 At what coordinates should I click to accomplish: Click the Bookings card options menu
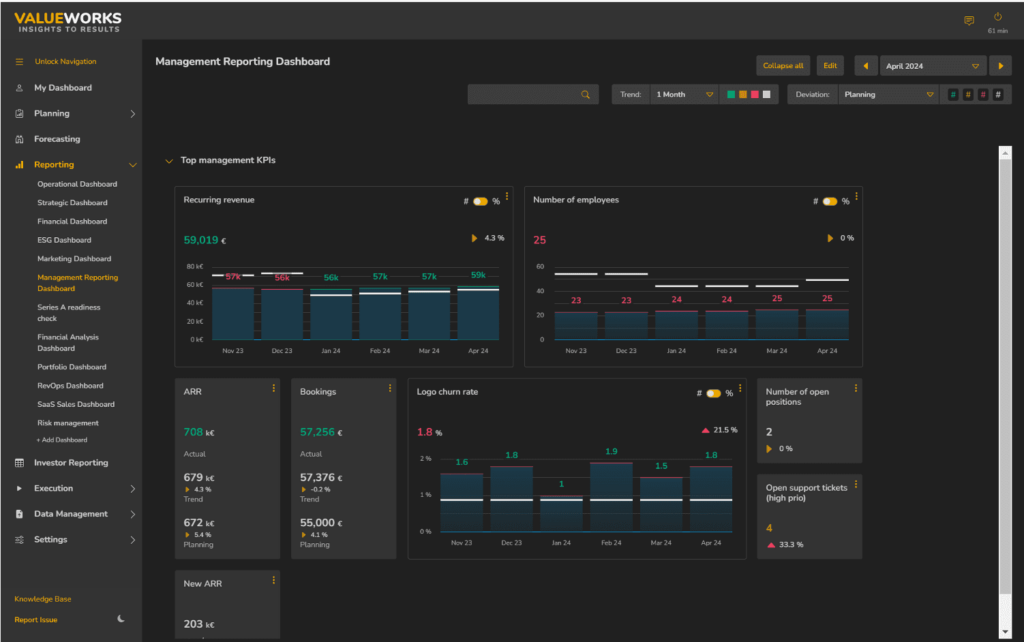point(389,389)
